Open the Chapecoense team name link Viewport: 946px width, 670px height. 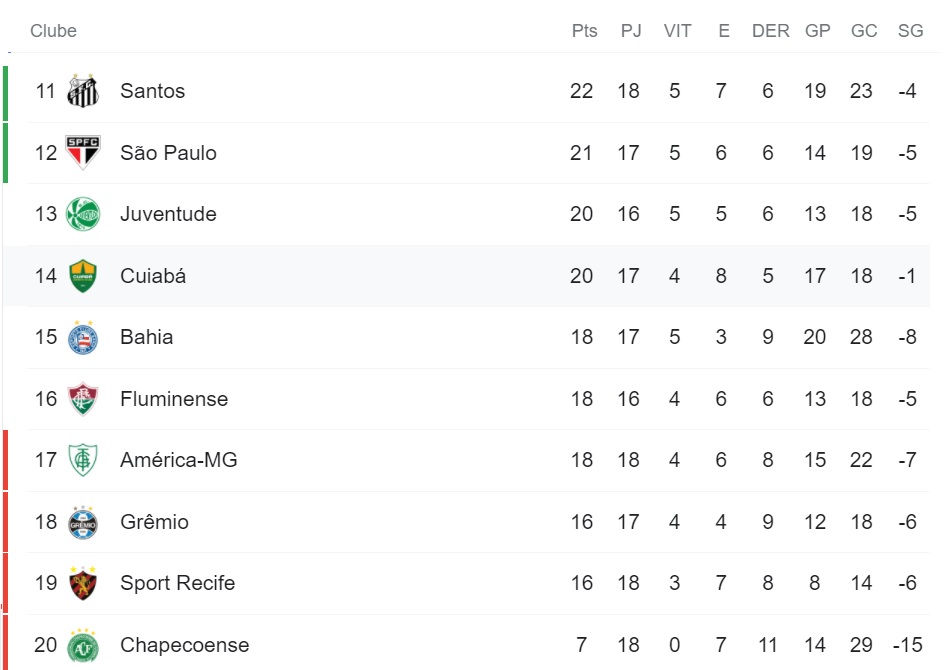(x=185, y=645)
